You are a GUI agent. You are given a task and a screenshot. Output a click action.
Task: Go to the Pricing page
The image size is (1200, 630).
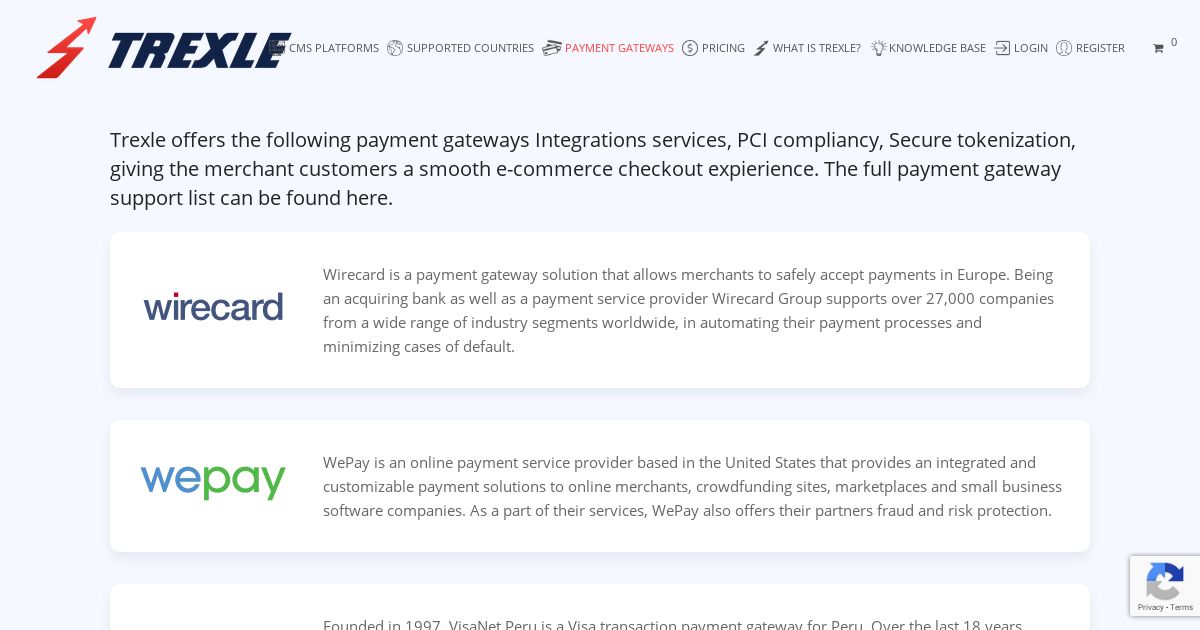(723, 48)
